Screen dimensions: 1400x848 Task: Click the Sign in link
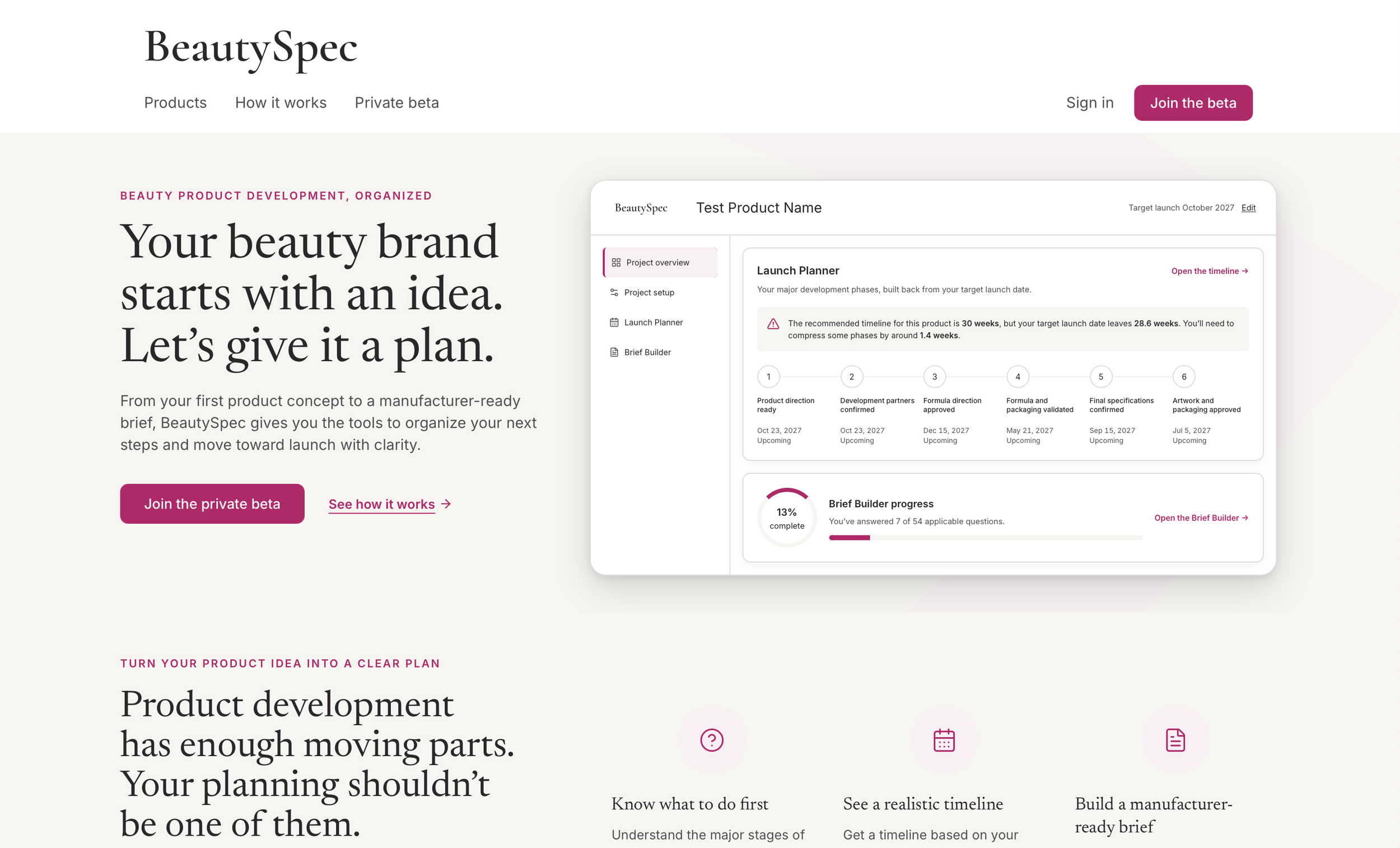point(1089,103)
